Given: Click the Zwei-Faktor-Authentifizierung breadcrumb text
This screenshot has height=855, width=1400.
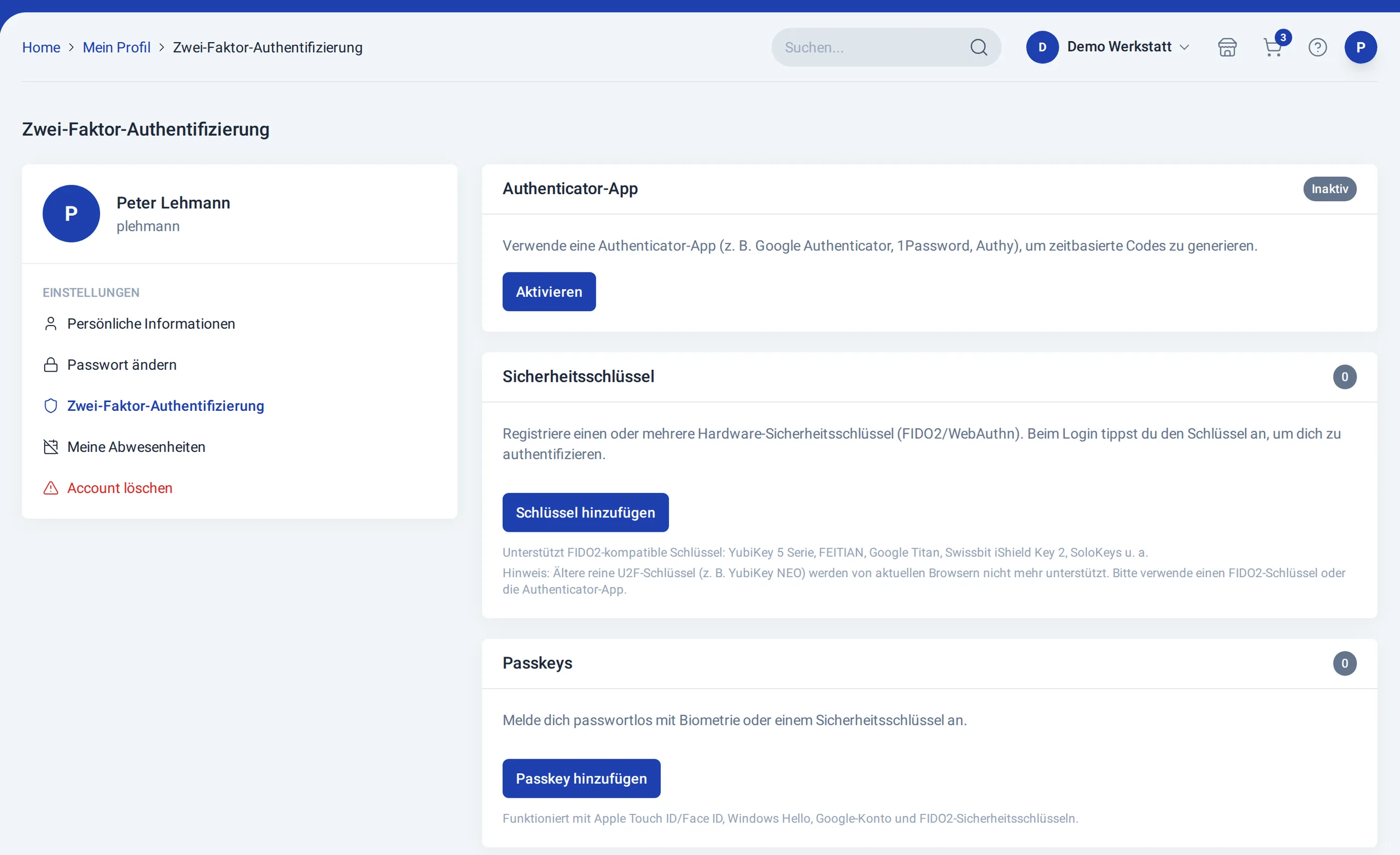Looking at the screenshot, I should (267, 47).
